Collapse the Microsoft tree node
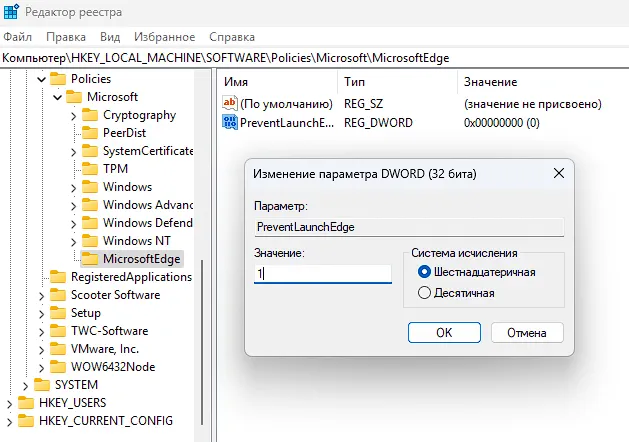Screen dimensions: 629x442 57,97
